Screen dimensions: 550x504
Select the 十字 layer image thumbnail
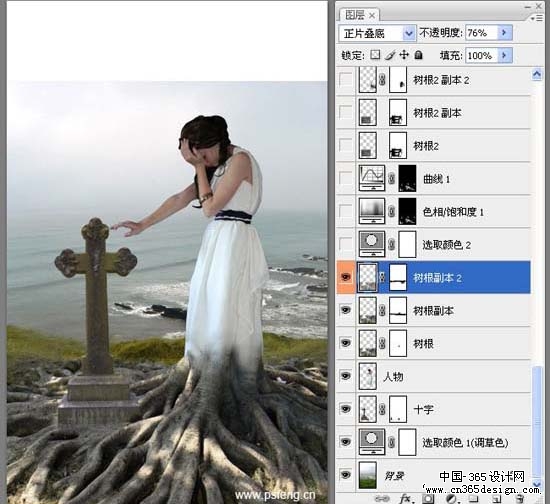coord(368,409)
